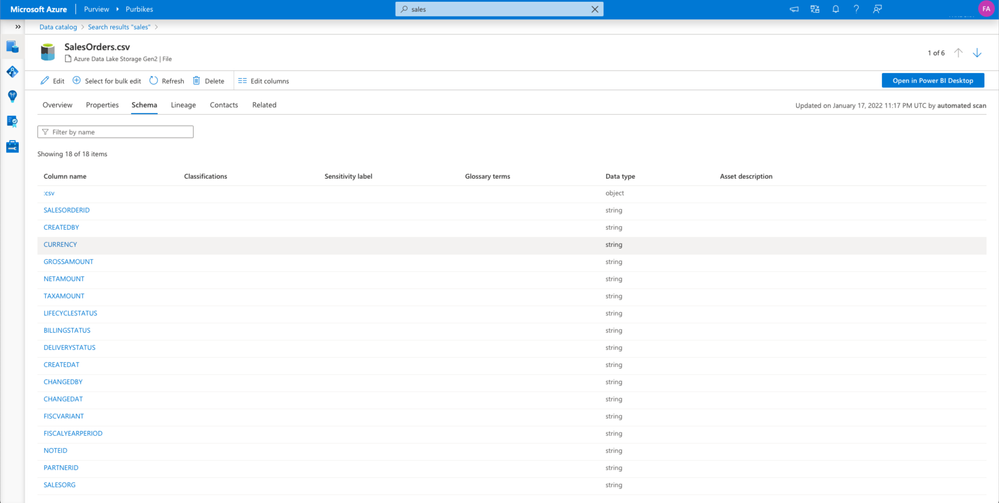This screenshot has height=503, width=999.
Task: Open the CHANGEDAT column link
Action: click(63, 399)
